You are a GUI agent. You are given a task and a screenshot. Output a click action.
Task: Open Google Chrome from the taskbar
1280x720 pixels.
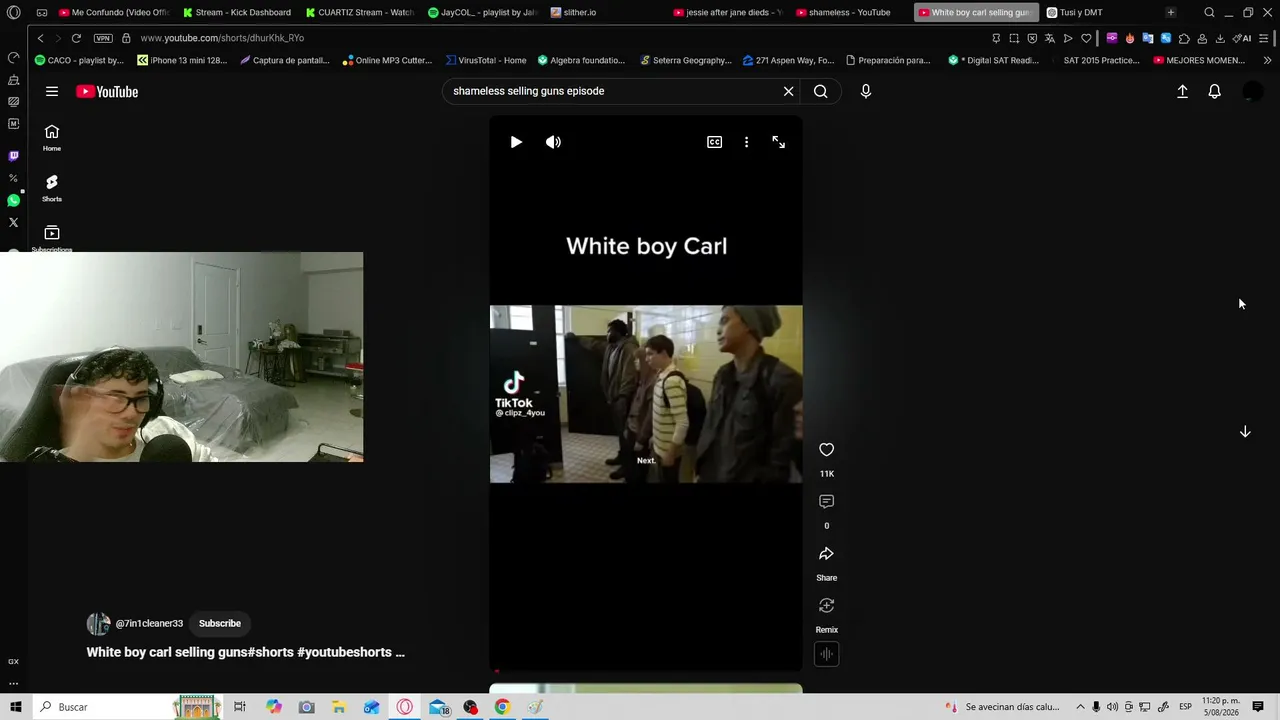[x=502, y=707]
